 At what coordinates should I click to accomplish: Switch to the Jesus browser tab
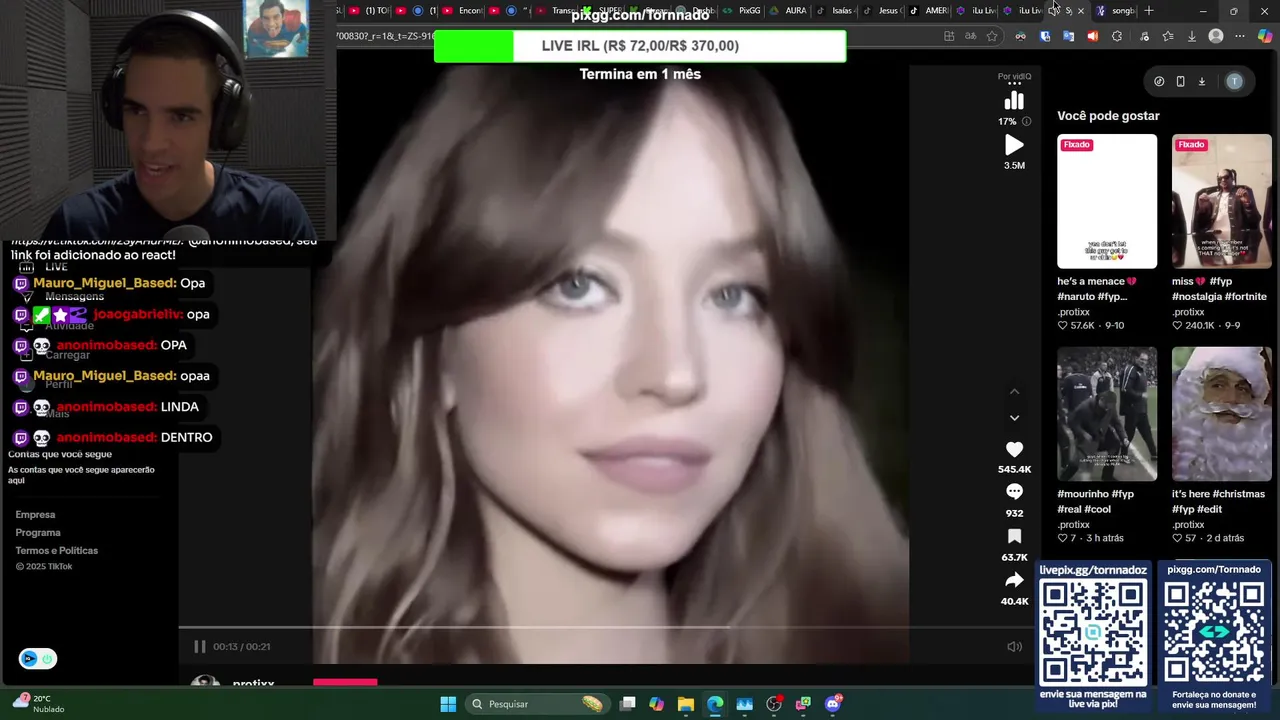click(x=882, y=11)
